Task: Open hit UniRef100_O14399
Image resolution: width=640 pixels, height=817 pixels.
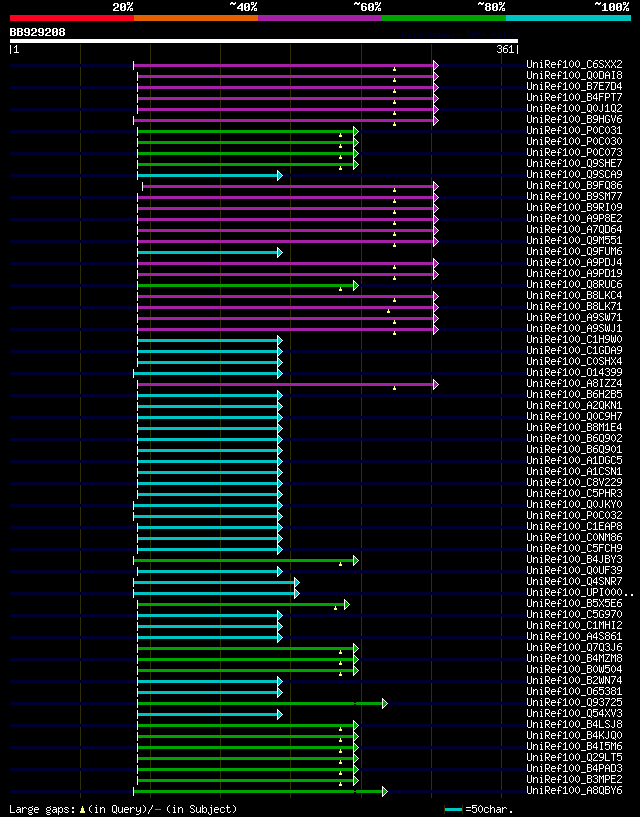Action: point(574,373)
